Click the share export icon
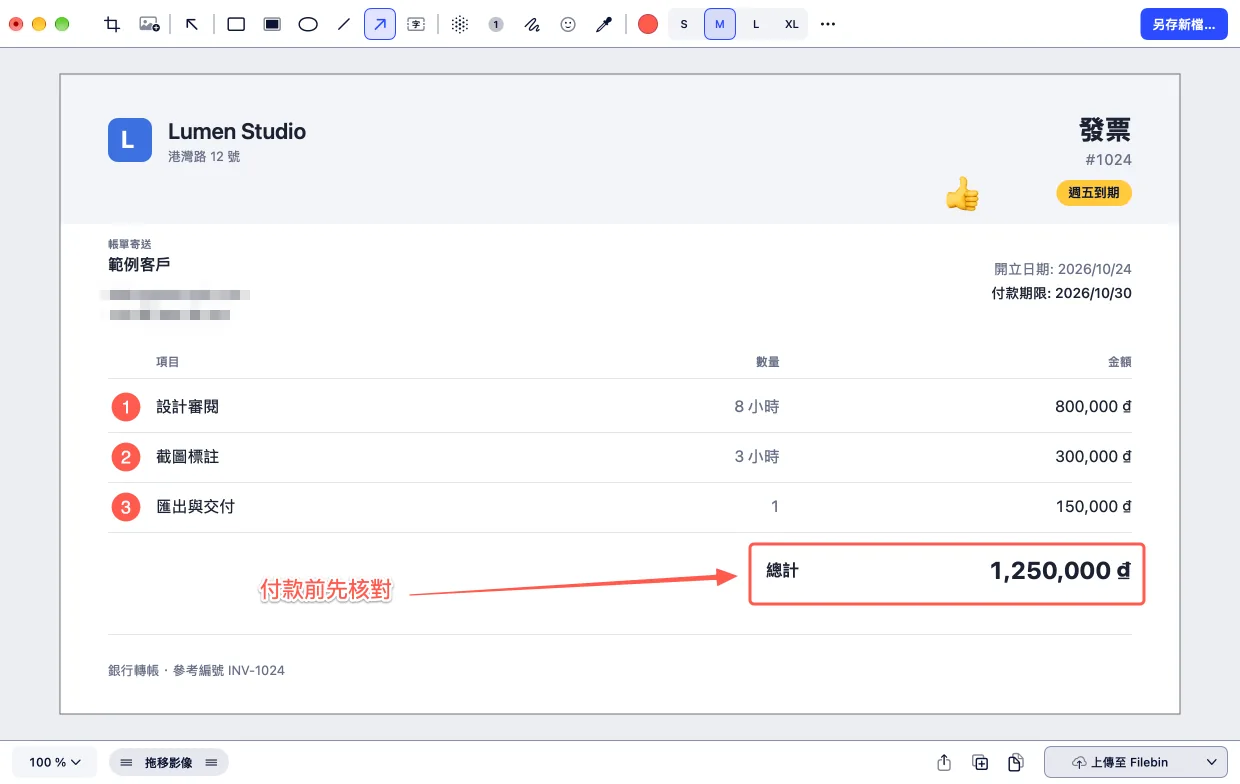Image resolution: width=1240 pixels, height=784 pixels. click(944, 762)
